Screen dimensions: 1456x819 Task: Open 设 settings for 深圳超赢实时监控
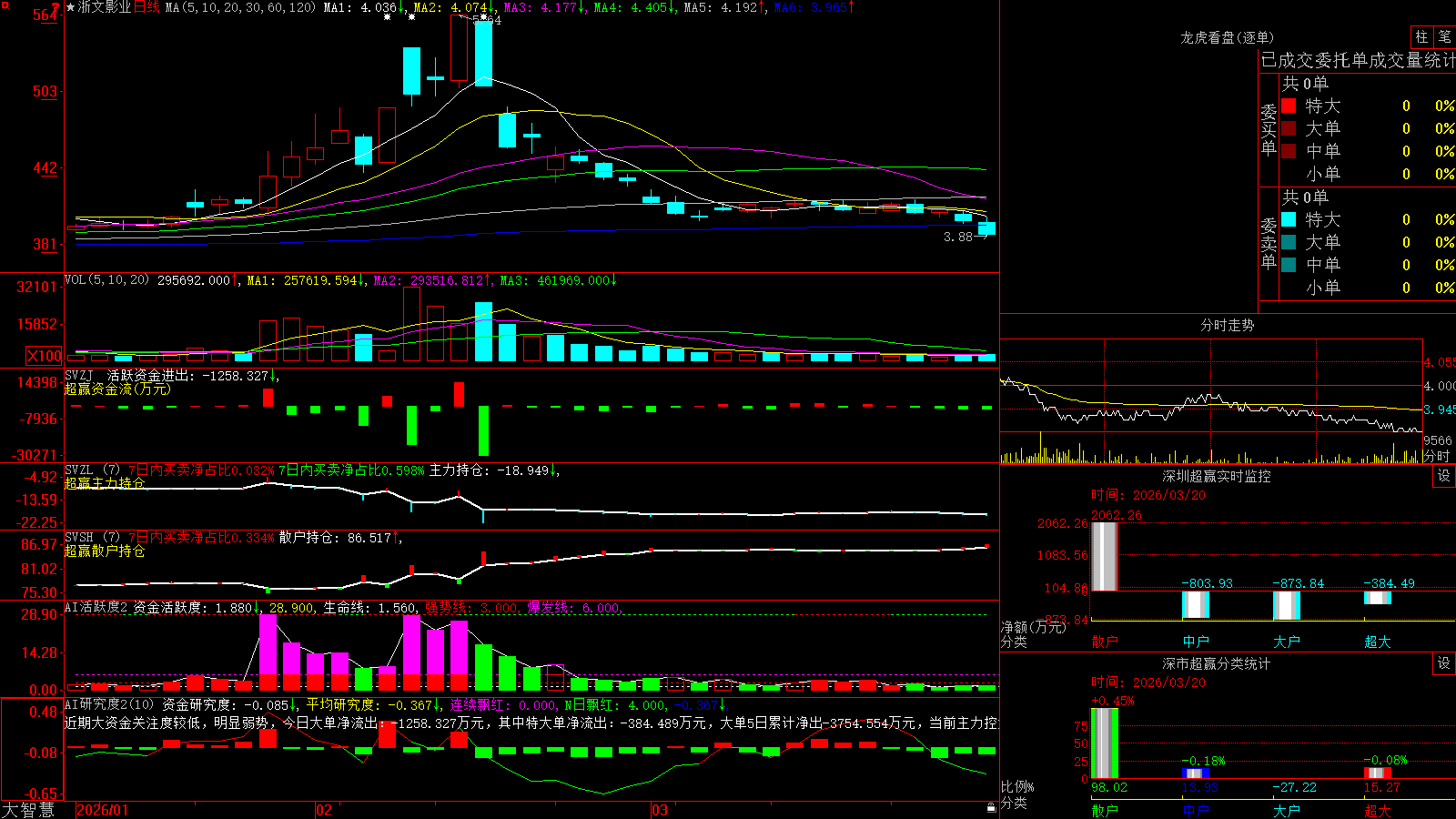pos(1444,476)
